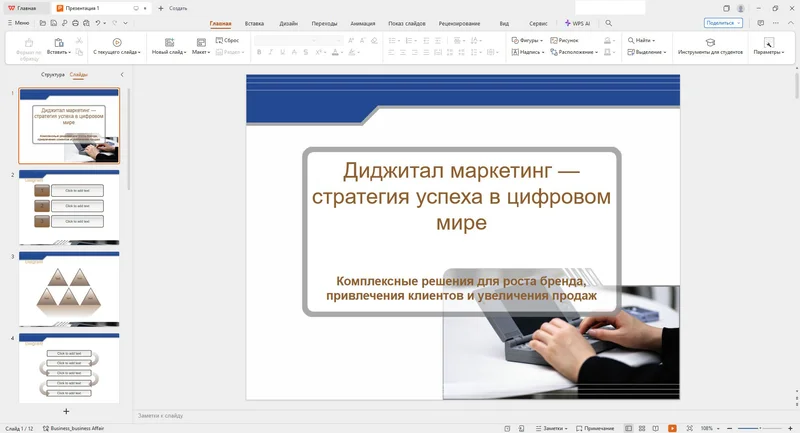
Task: Print the presentation via printer icon
Action: tap(76, 23)
